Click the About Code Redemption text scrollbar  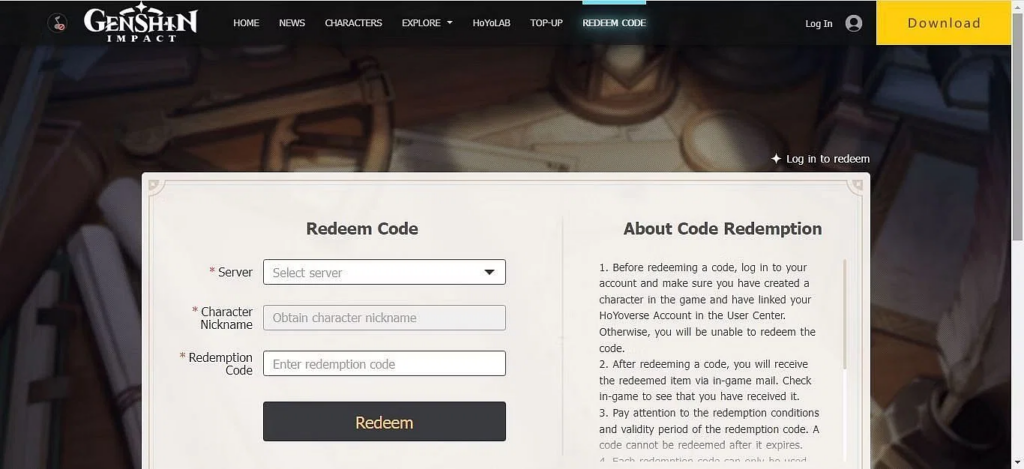844,314
